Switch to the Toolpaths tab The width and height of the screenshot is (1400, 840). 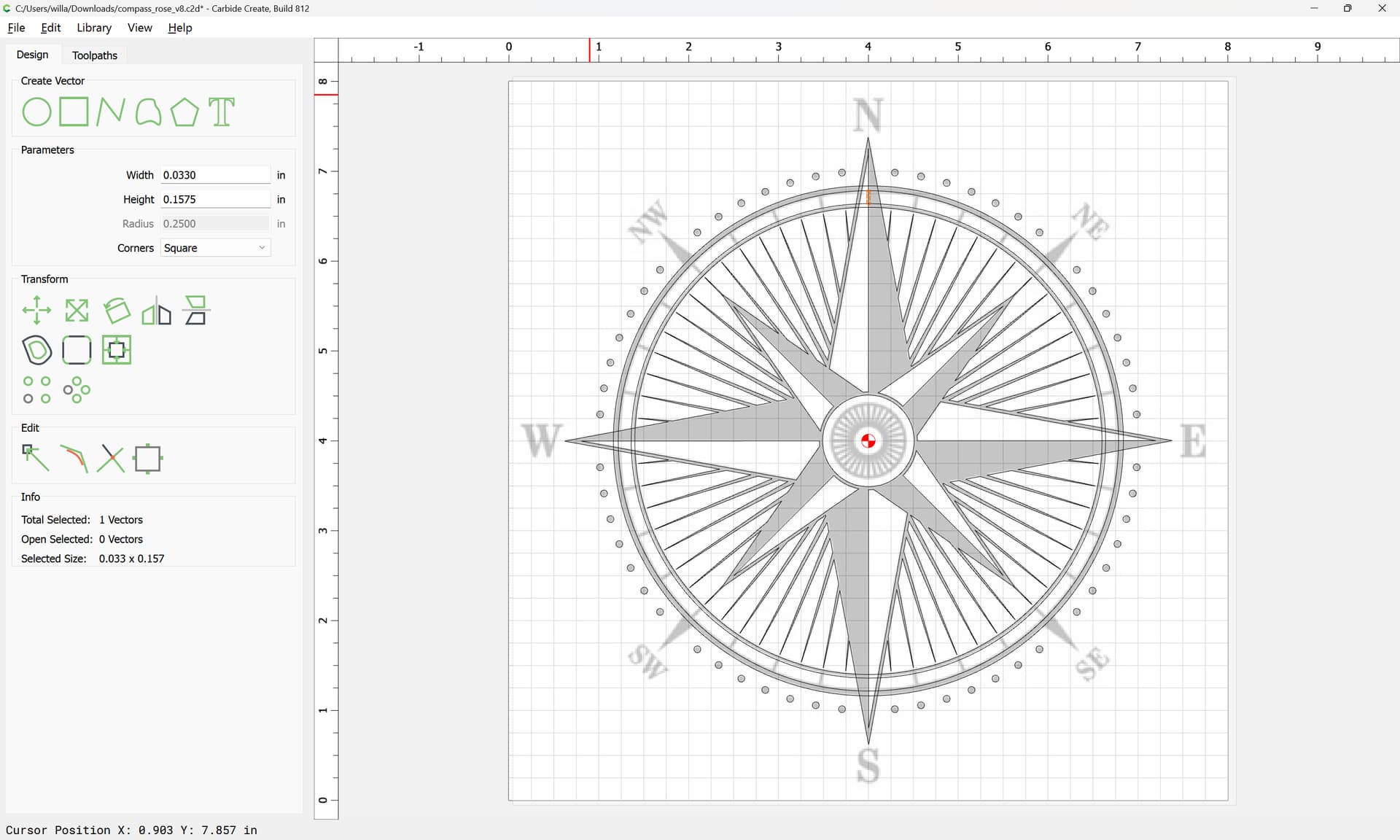click(95, 55)
